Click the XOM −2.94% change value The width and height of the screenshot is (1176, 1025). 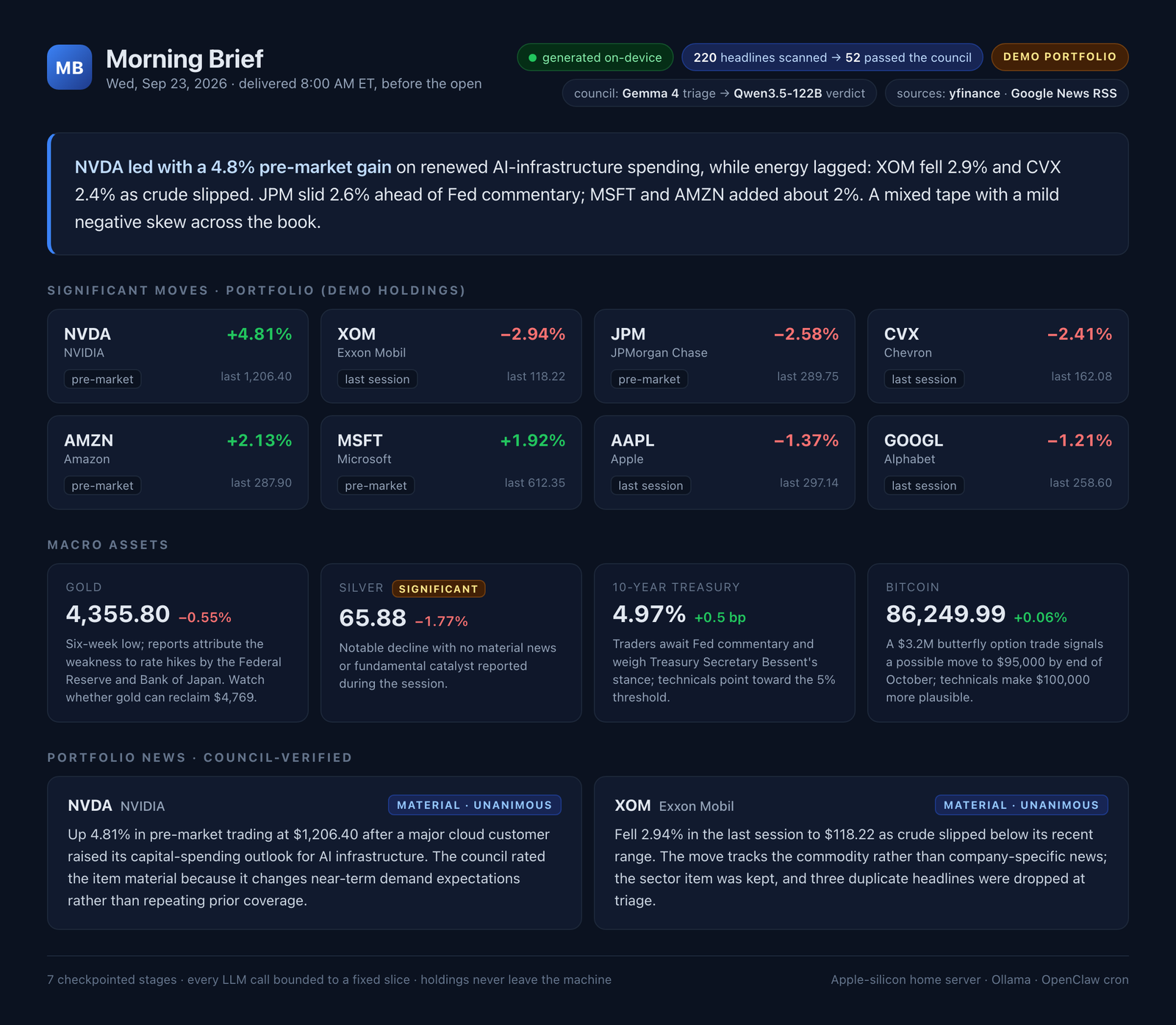click(x=533, y=334)
